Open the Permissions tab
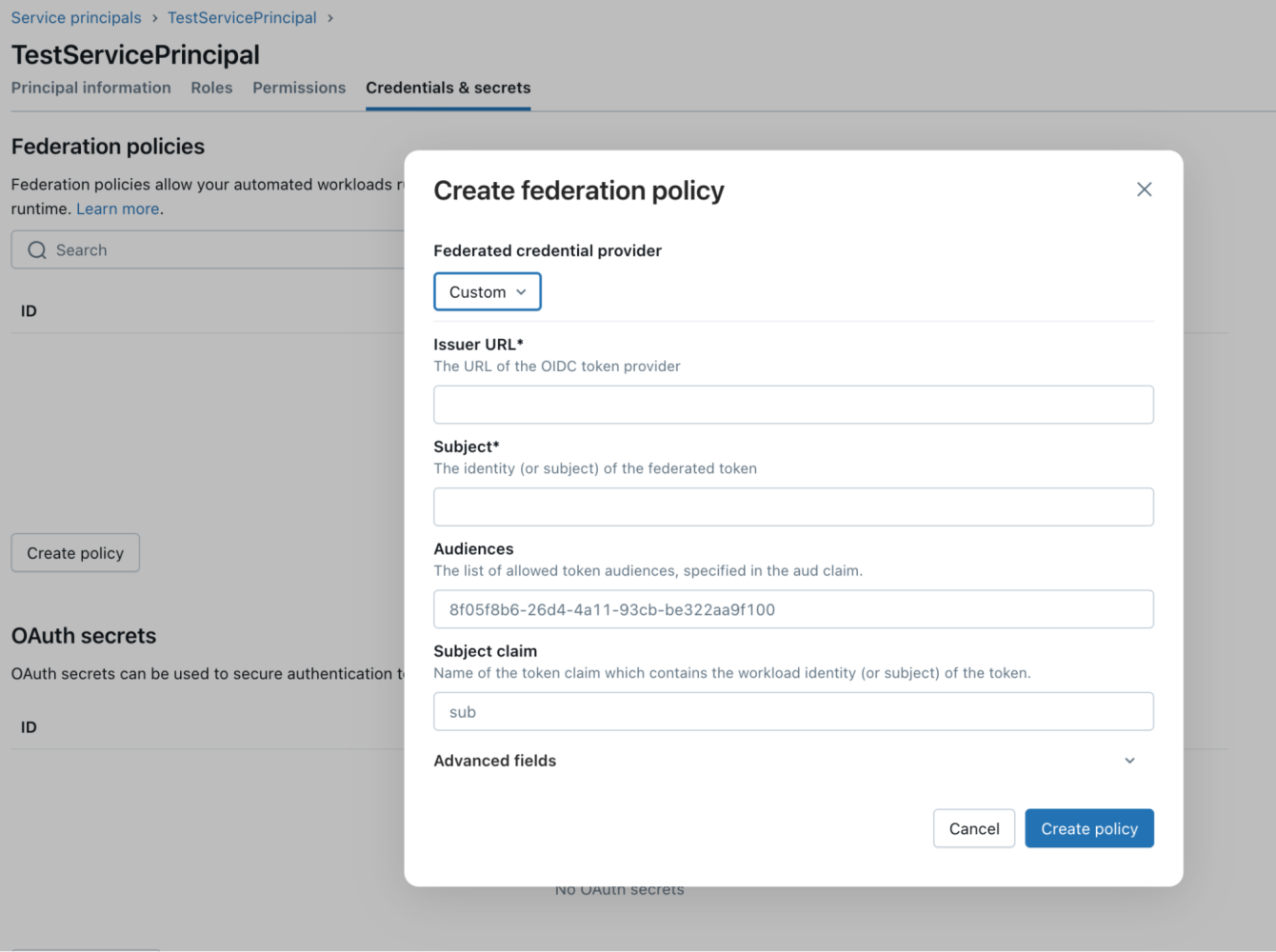The width and height of the screenshot is (1276, 952). click(299, 88)
